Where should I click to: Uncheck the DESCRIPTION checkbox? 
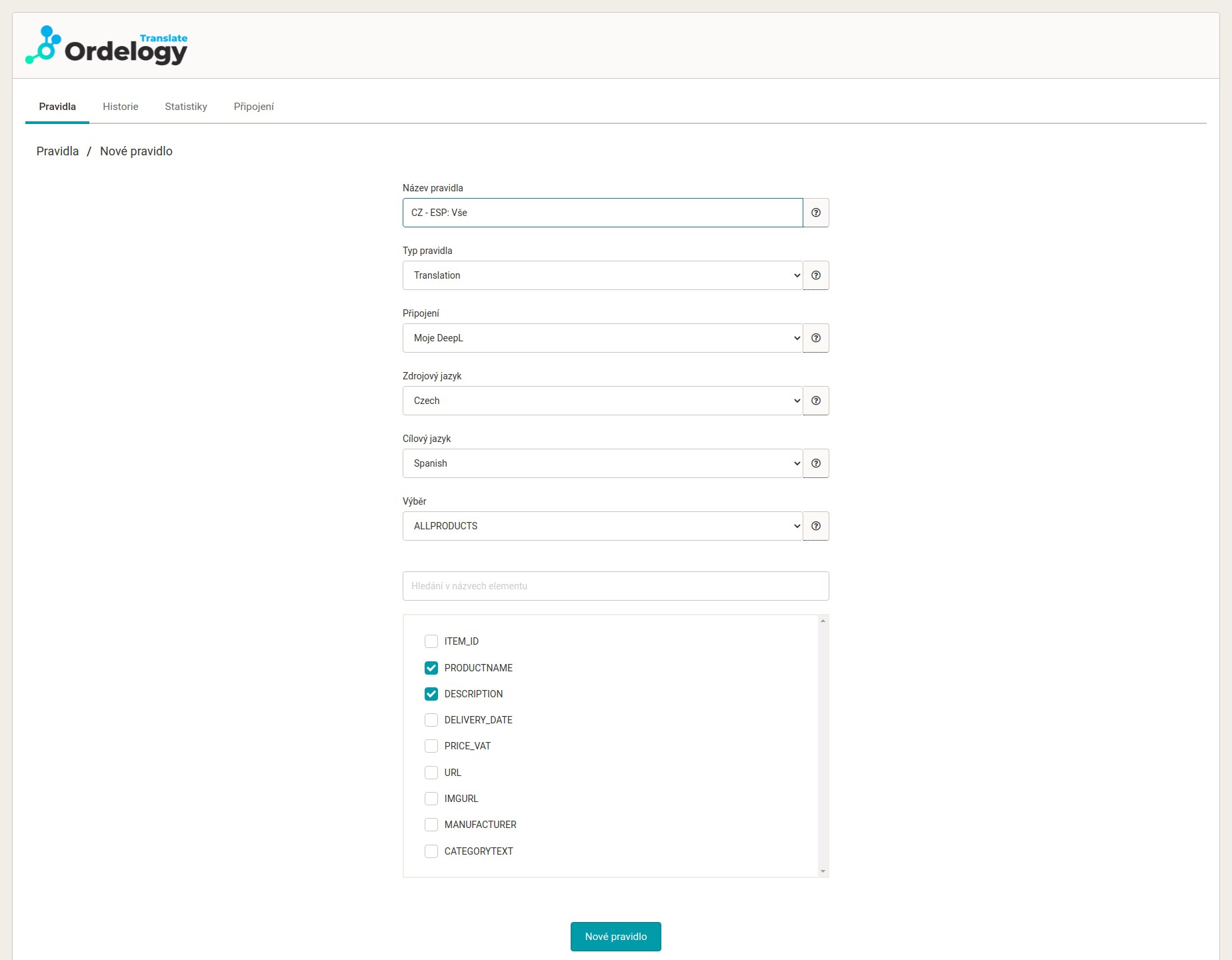click(431, 694)
